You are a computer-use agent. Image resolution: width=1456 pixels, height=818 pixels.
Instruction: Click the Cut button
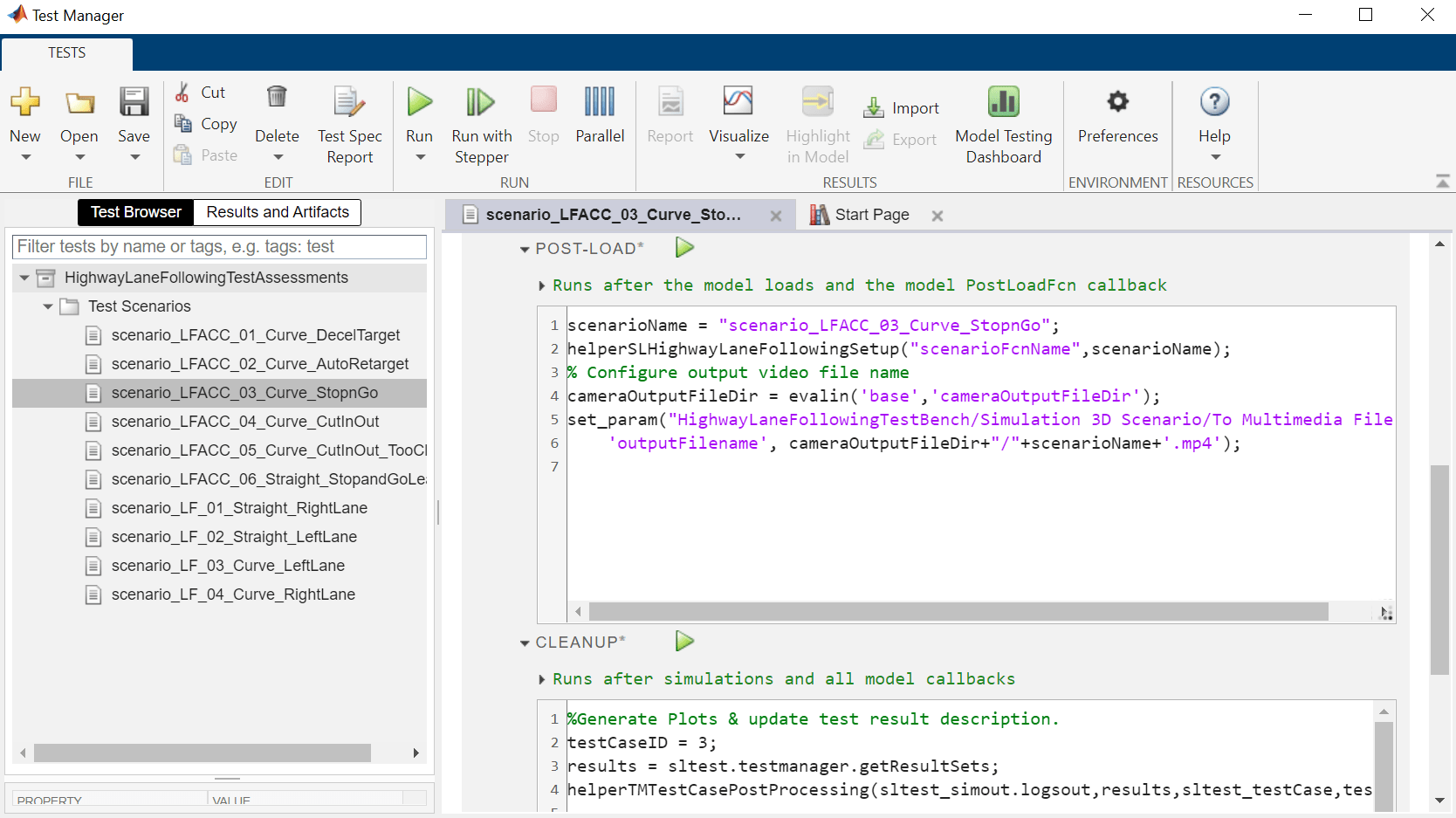tap(203, 93)
